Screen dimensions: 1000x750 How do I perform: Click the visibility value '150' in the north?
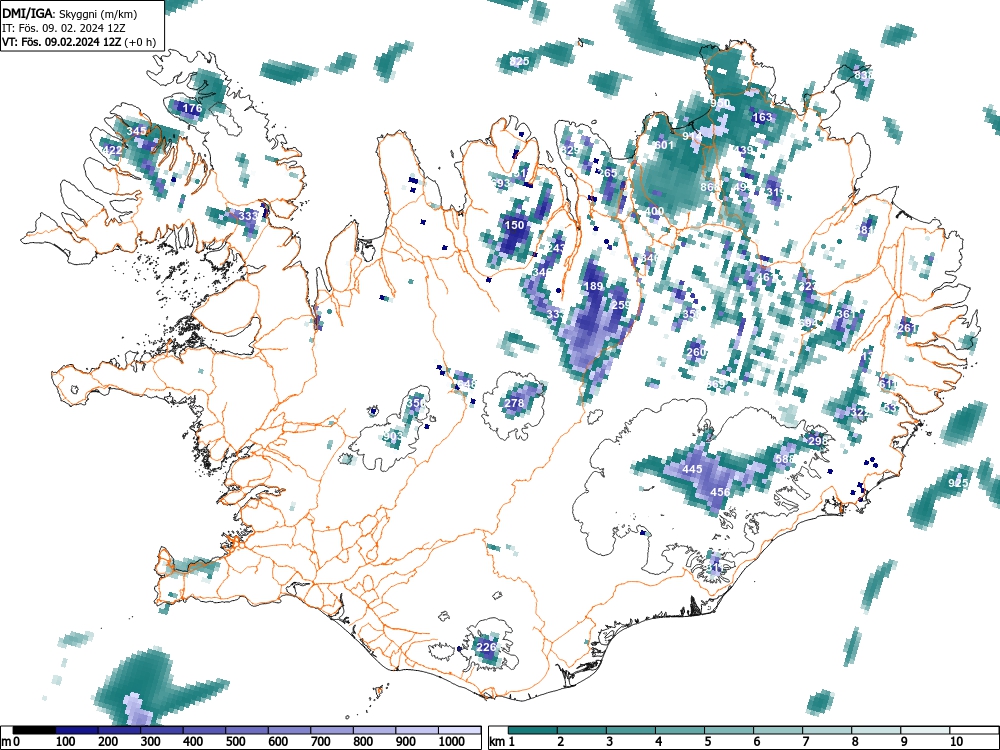pos(515,225)
